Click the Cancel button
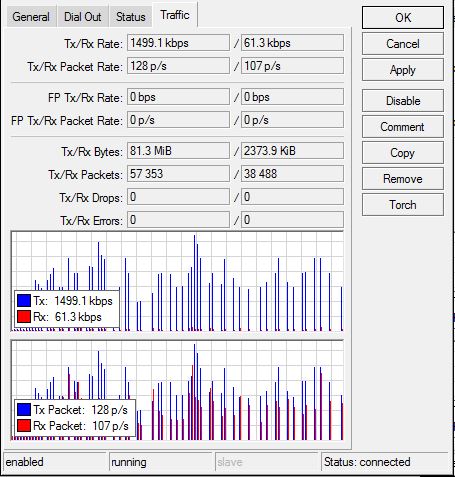The image size is (455, 477). point(403,44)
